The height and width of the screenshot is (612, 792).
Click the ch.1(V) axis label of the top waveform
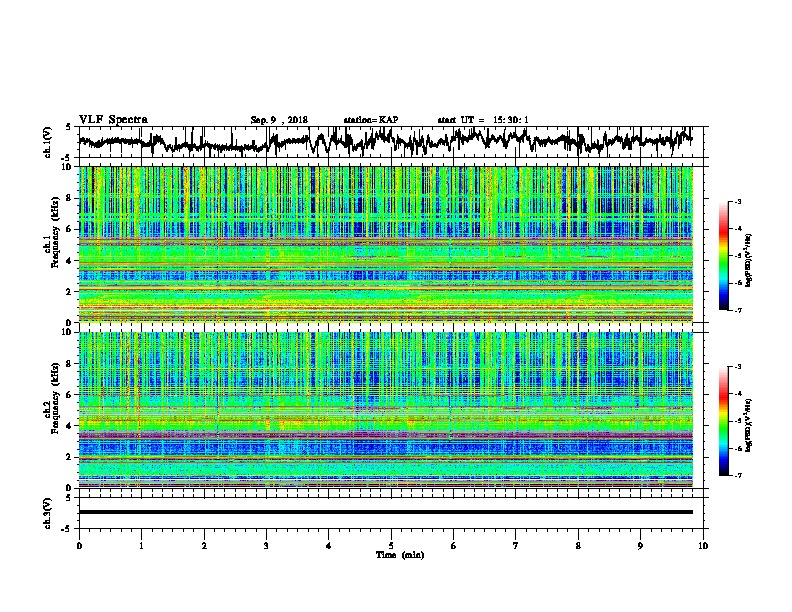pyautogui.click(x=48, y=142)
